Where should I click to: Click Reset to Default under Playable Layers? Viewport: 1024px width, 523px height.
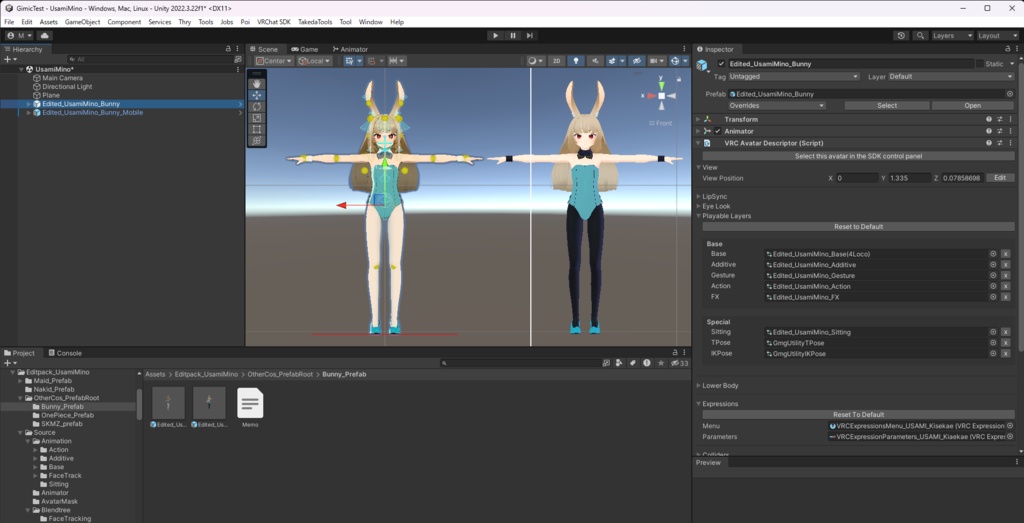(858, 227)
